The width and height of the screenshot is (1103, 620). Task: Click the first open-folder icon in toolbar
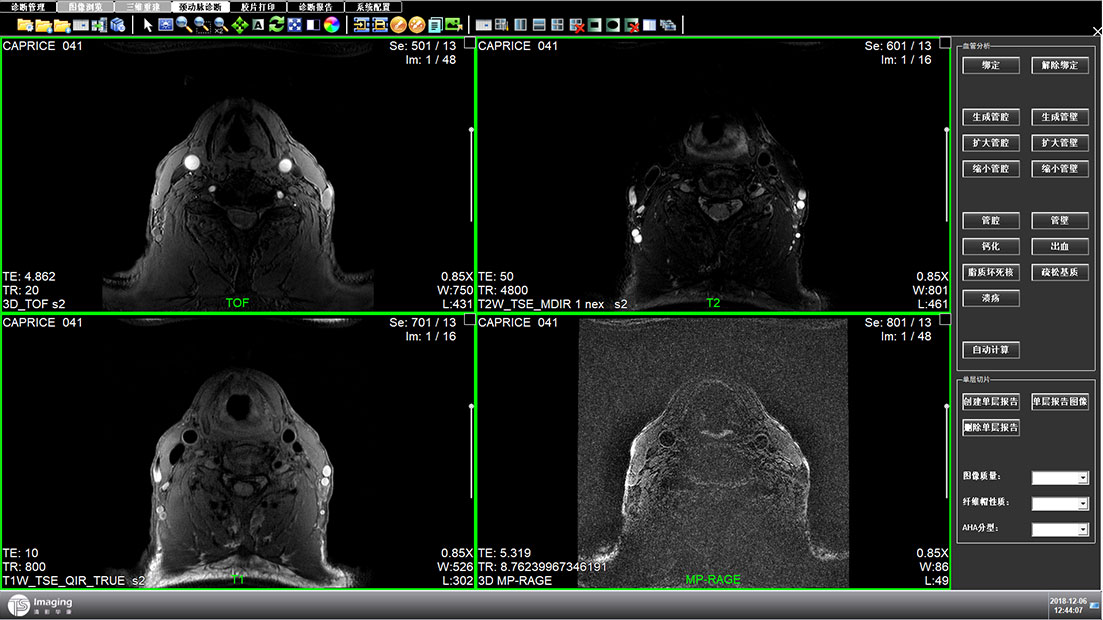[x=25, y=25]
